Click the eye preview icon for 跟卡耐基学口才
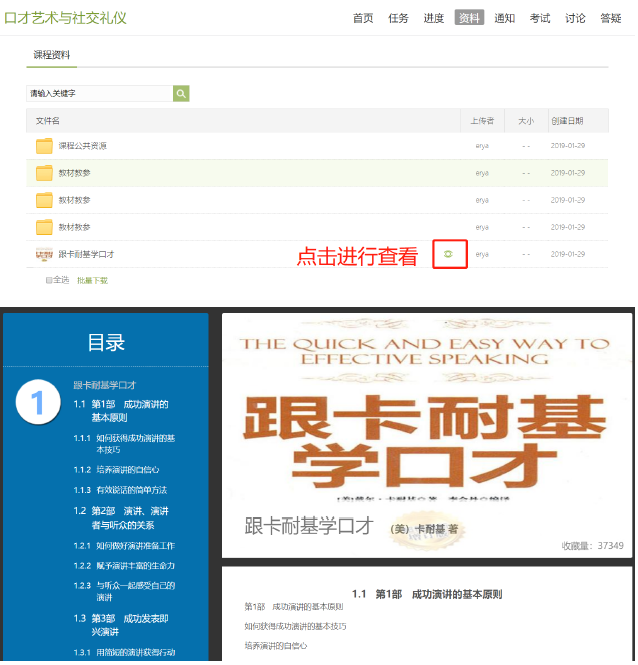The width and height of the screenshot is (638, 665). click(449, 254)
